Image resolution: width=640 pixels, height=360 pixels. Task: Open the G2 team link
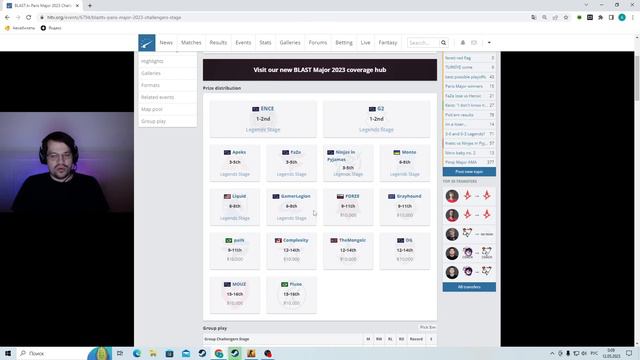(x=380, y=109)
